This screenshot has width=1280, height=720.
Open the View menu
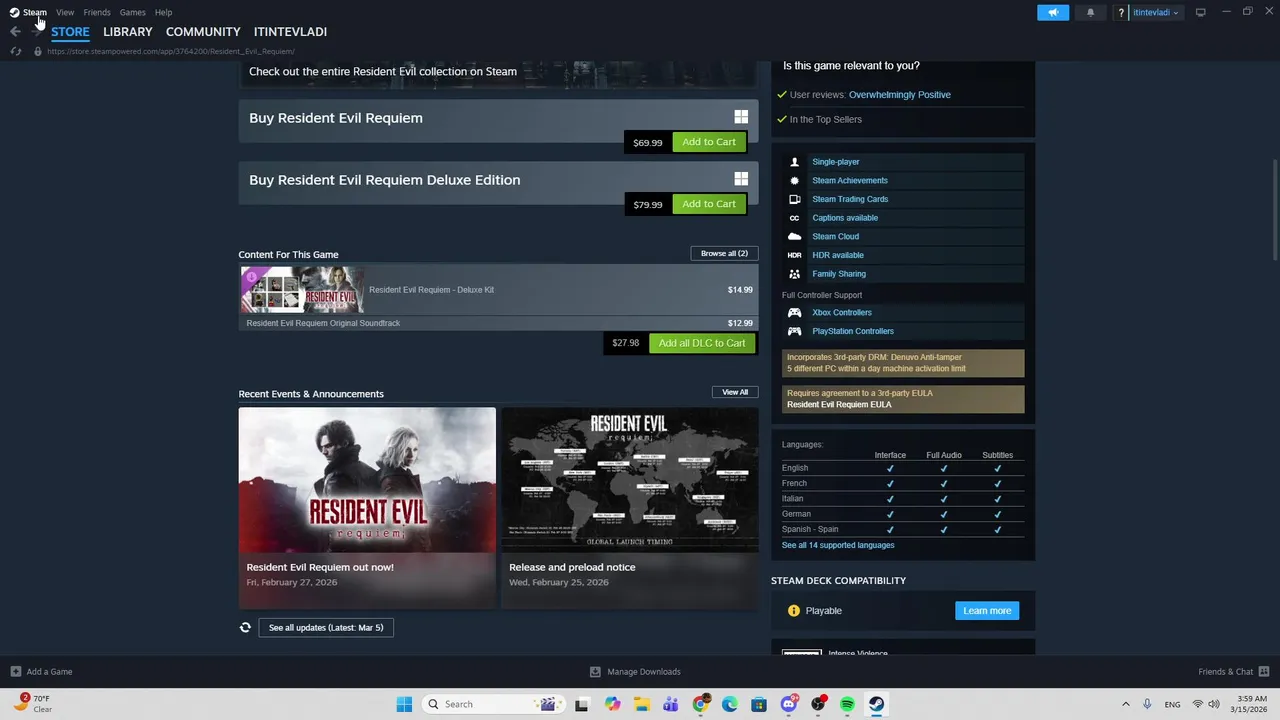(65, 12)
